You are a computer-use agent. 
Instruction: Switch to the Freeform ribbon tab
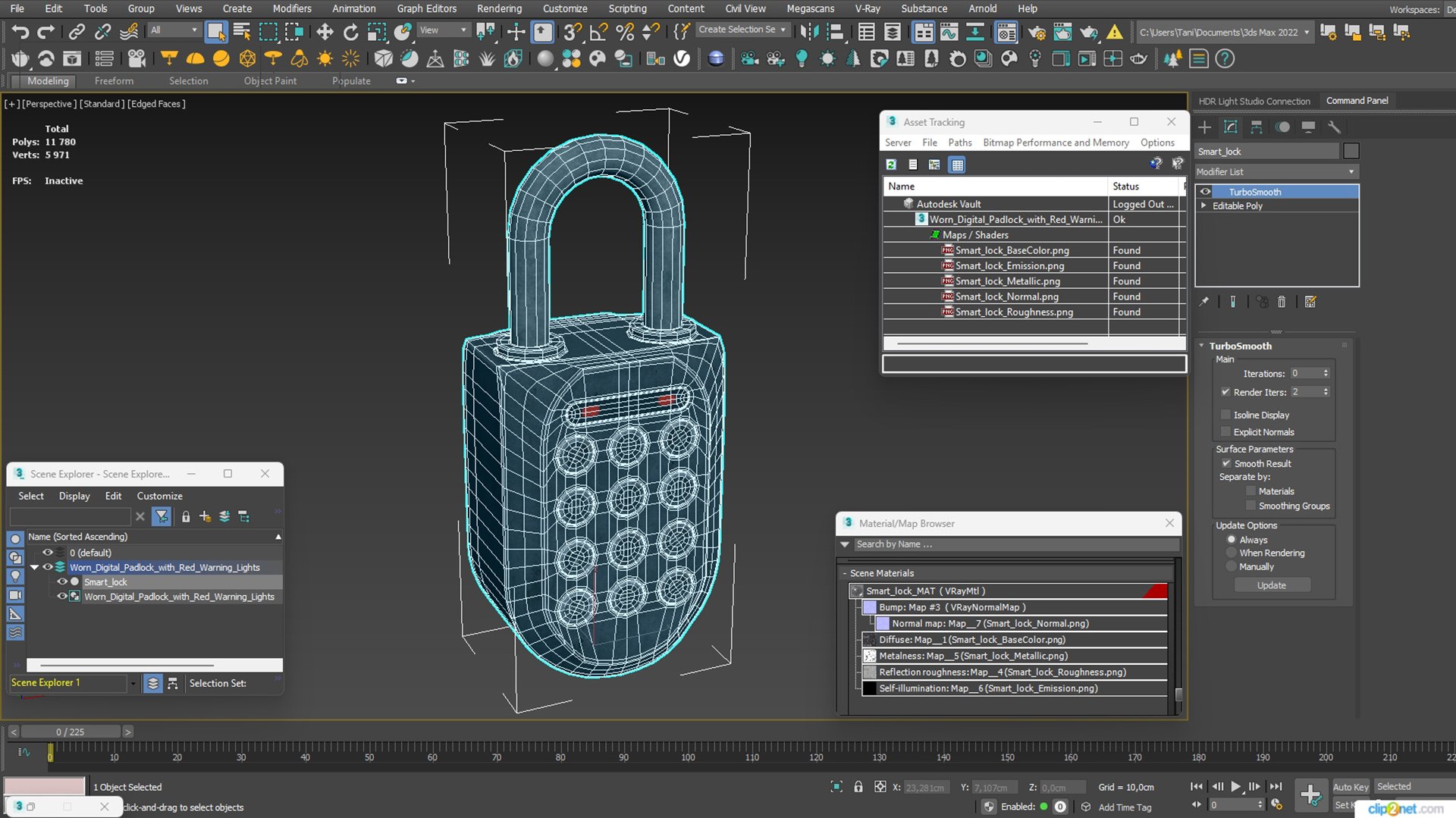click(x=114, y=81)
